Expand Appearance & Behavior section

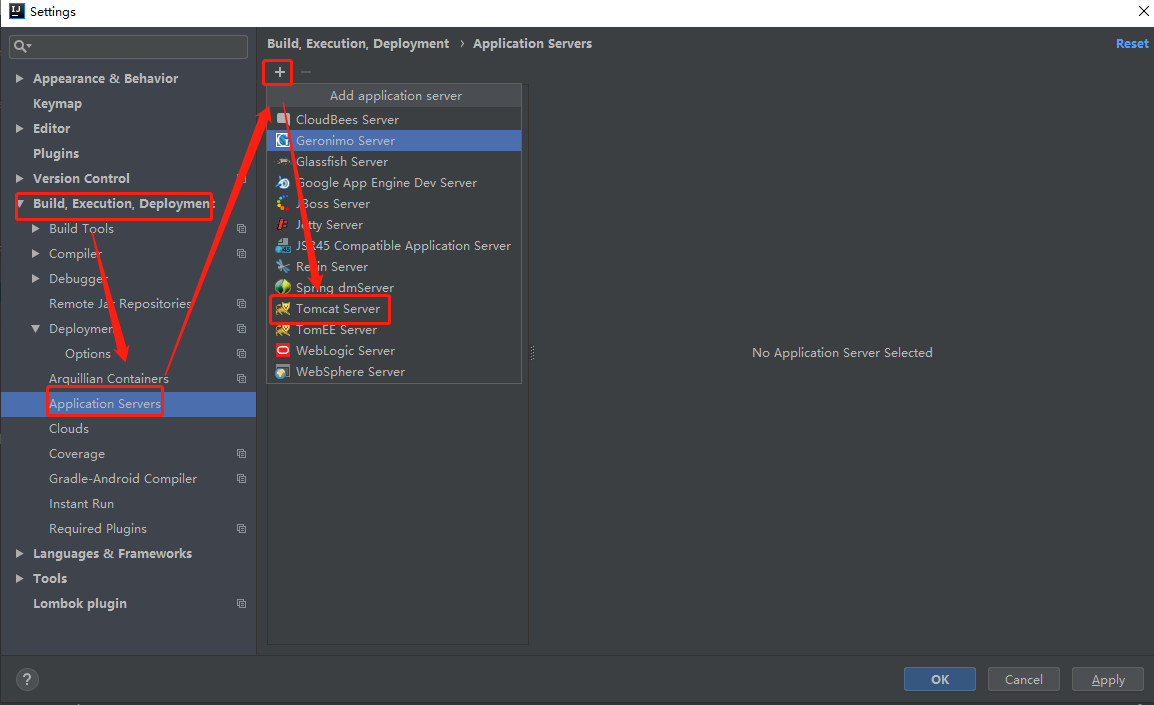[x=20, y=78]
